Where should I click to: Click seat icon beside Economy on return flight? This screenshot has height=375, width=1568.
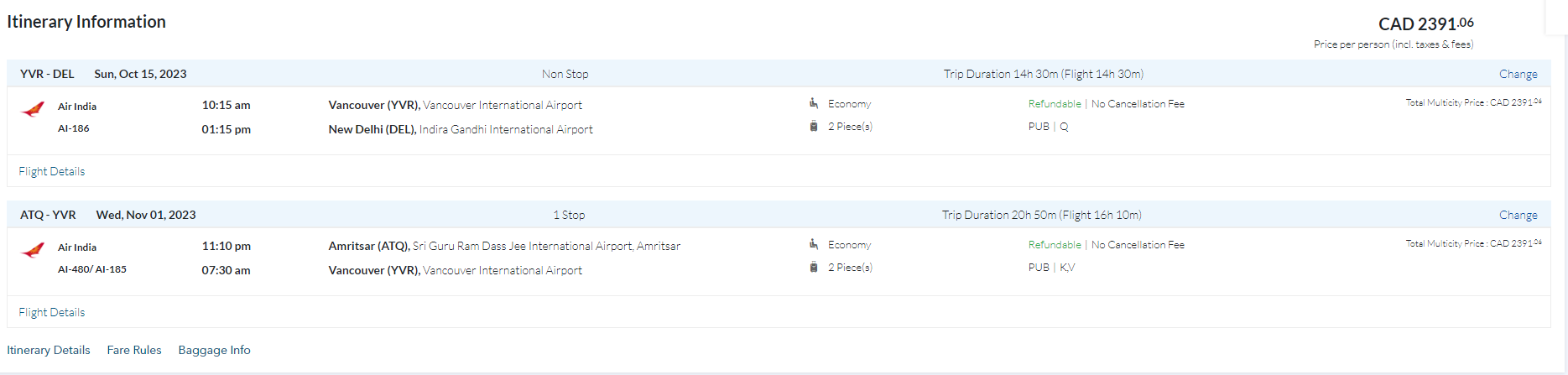pos(813,244)
